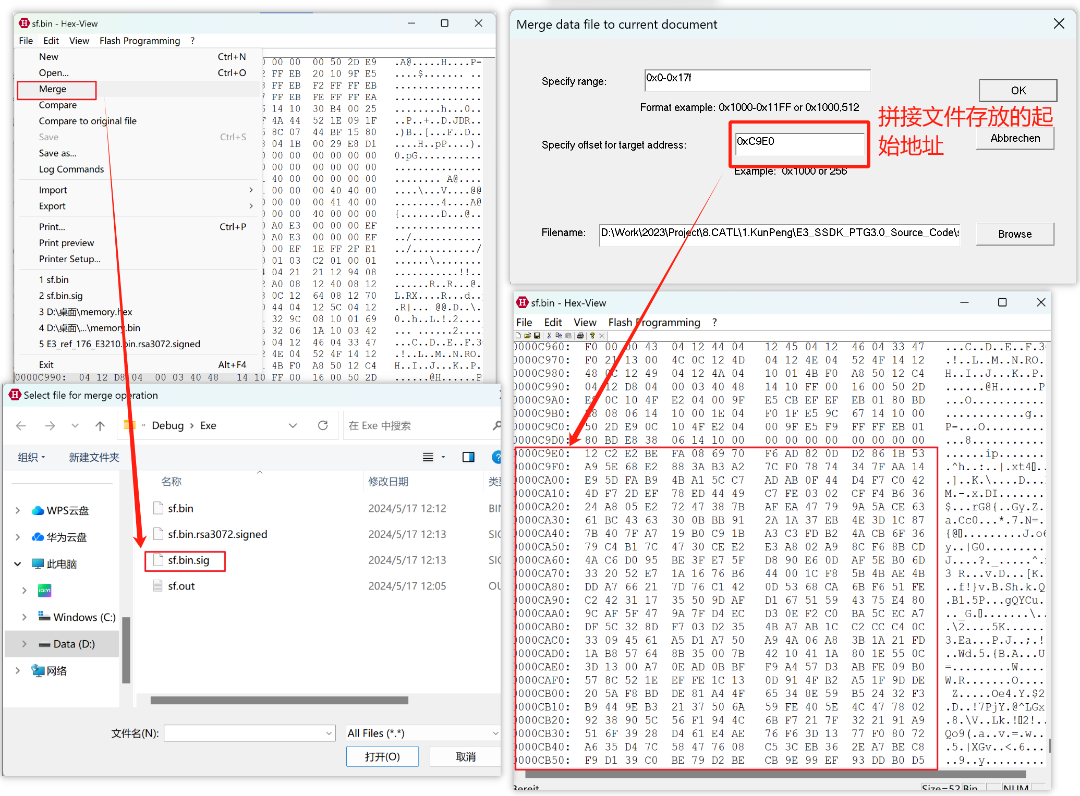This screenshot has width=1080, height=796.
Task: Click the Up one level arrow
Action: pos(100,425)
